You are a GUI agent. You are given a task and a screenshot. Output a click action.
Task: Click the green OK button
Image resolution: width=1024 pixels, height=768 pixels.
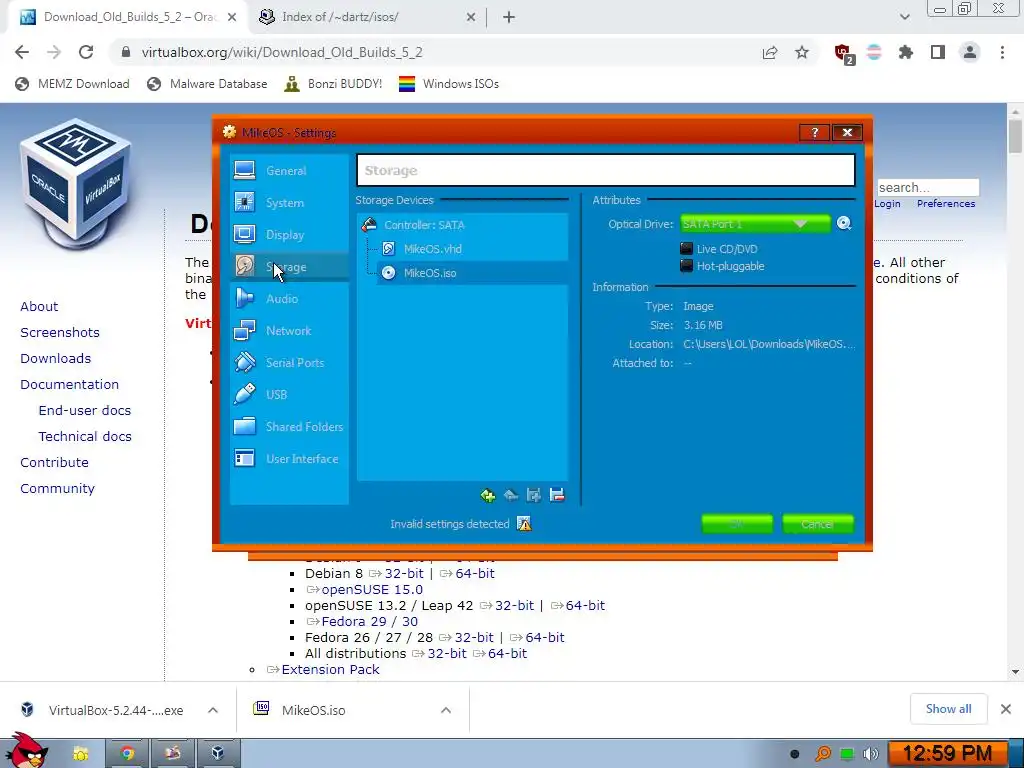tap(737, 524)
